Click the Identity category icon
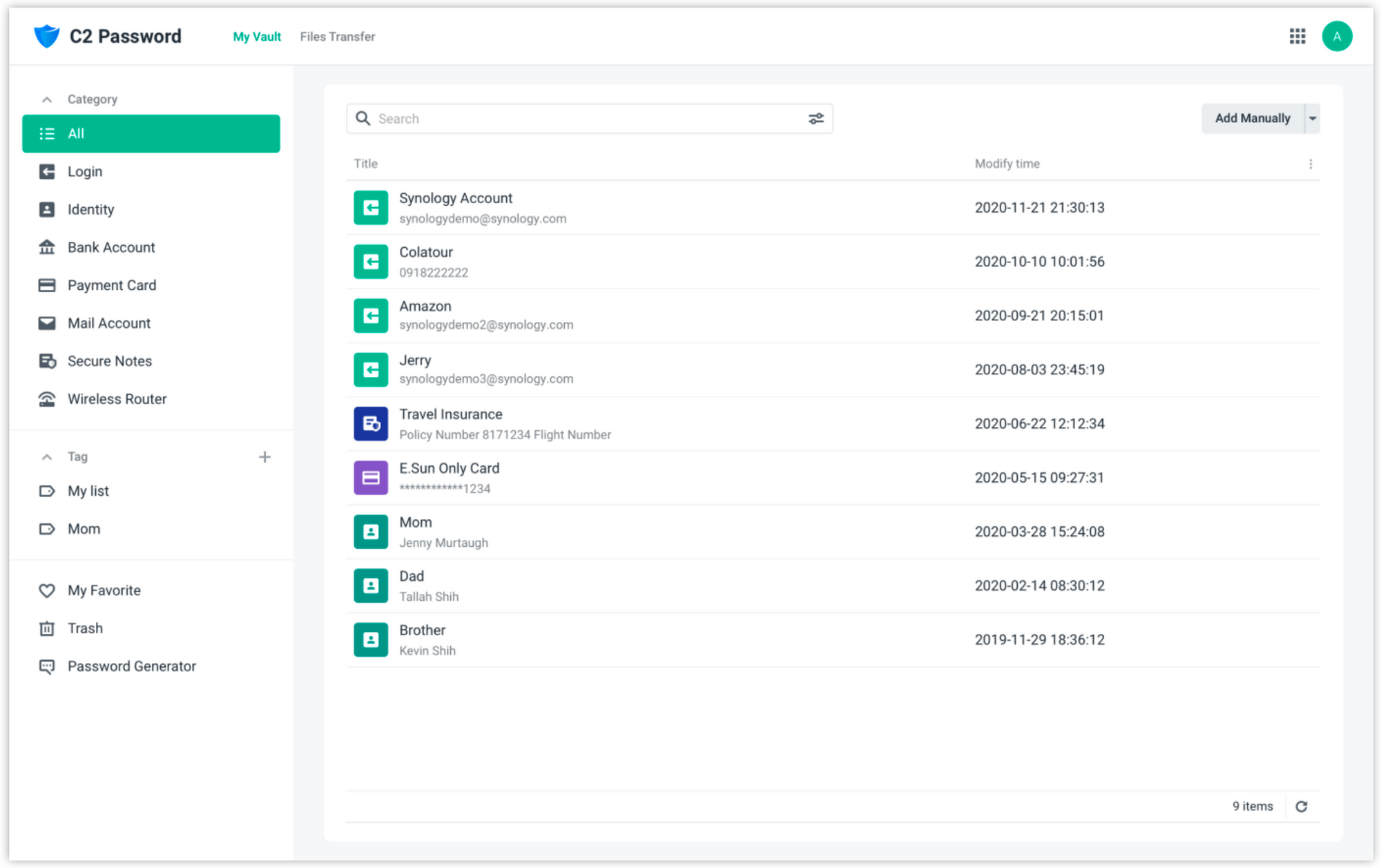Screen dimensions: 1381x868 tap(47, 209)
